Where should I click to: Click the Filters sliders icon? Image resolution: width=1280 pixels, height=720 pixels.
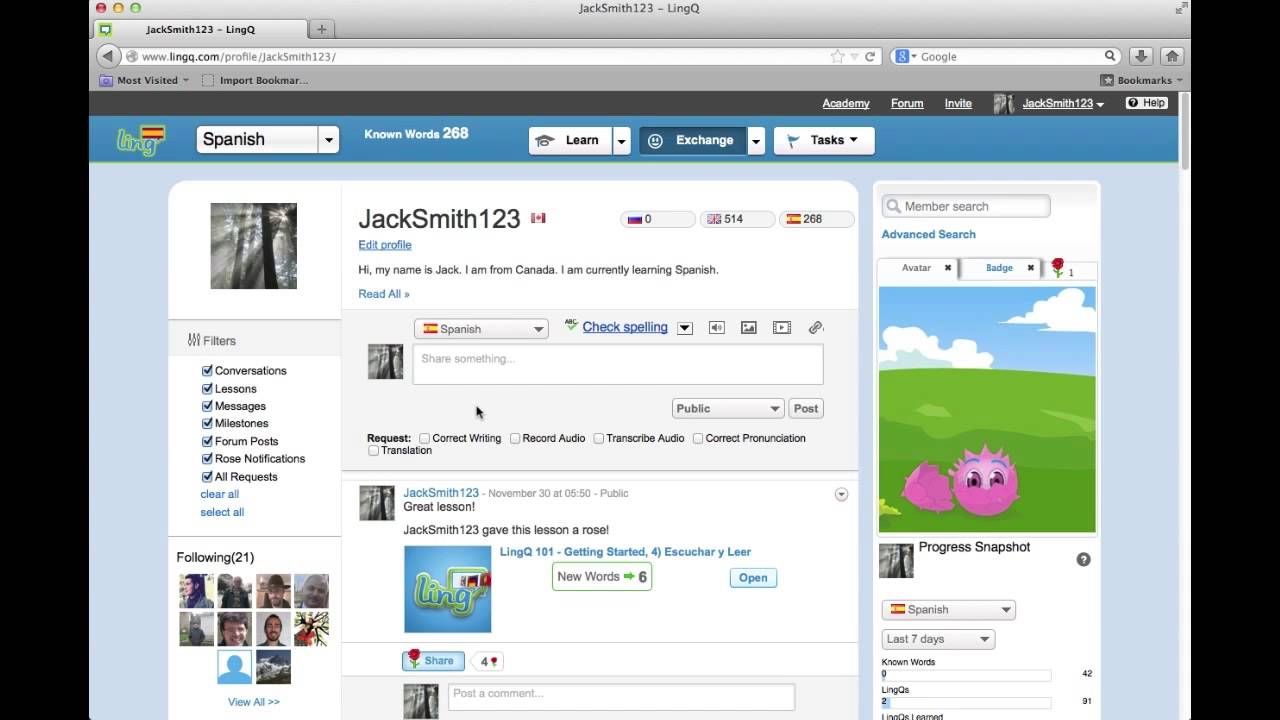(194, 340)
